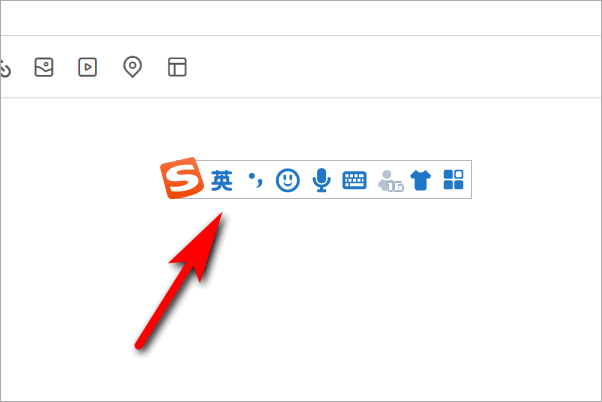The width and height of the screenshot is (602, 402).
Task: Click the red arrow annotation
Action: pyautogui.click(x=180, y=280)
